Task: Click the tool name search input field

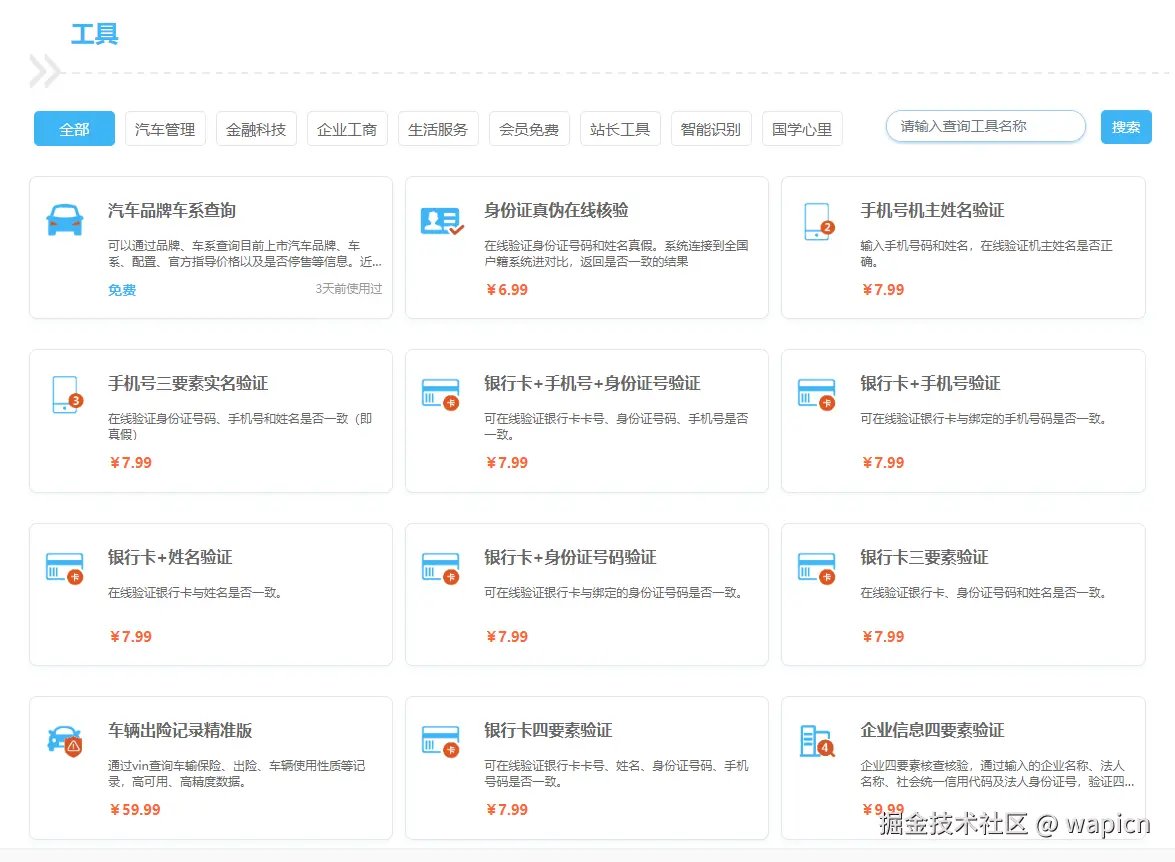Action: [985, 126]
